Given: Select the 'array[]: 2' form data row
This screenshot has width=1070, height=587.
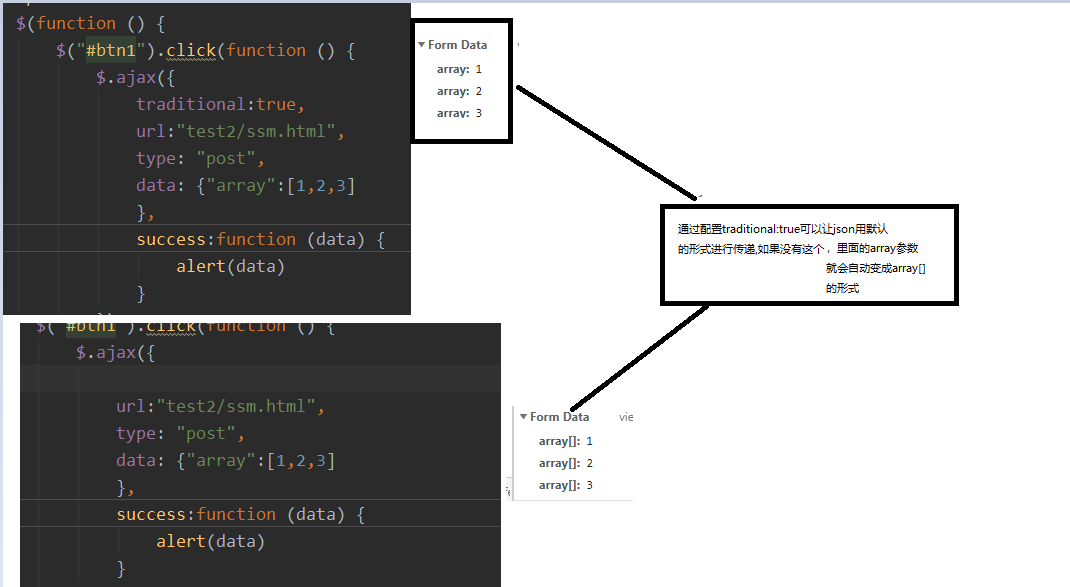Looking at the screenshot, I should click(565, 463).
